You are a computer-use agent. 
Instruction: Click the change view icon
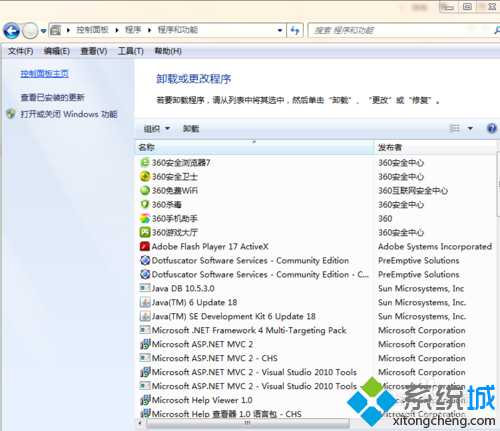pyautogui.click(x=454, y=128)
